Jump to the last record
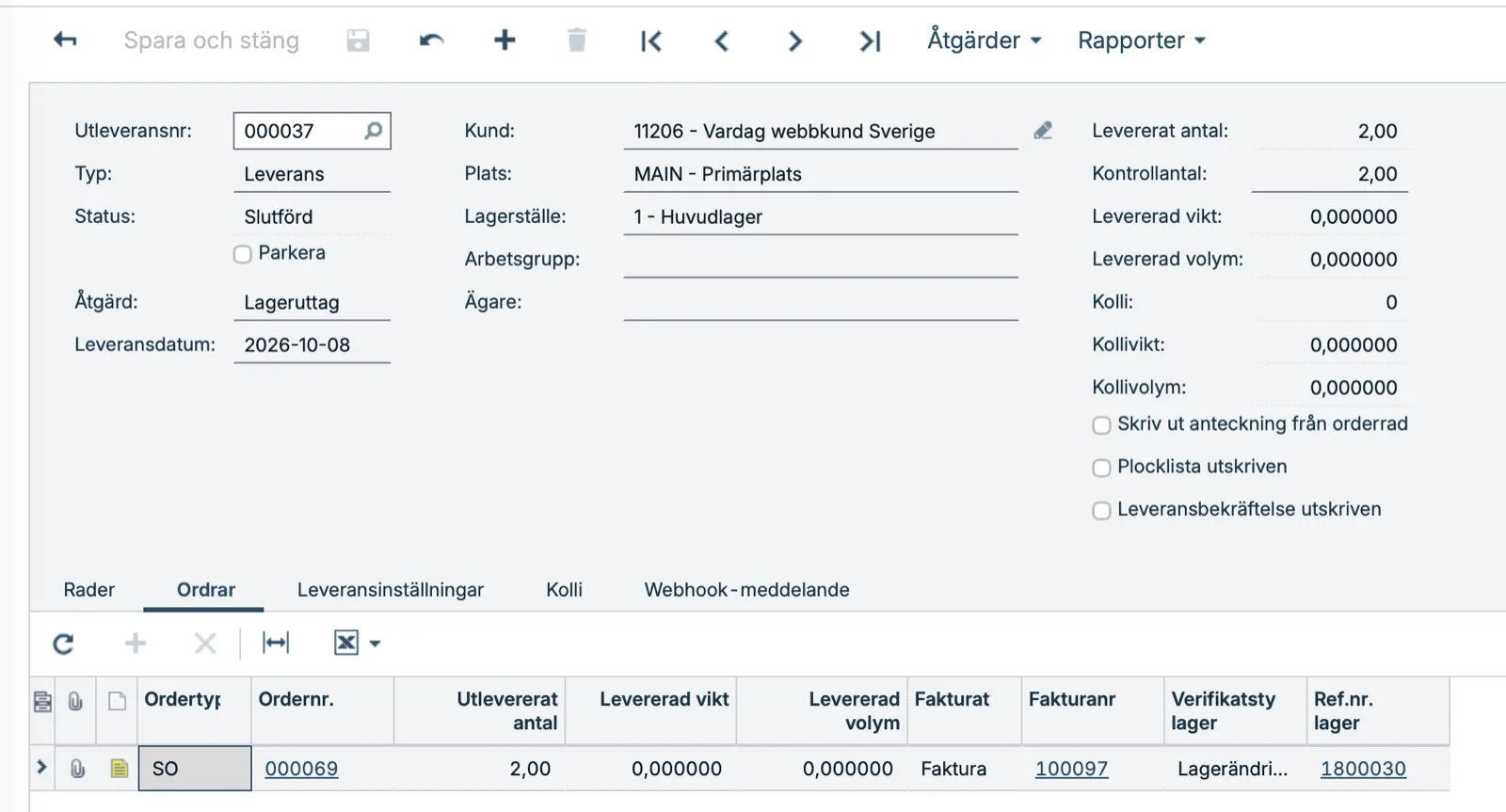This screenshot has height=812, width=1506. [870, 40]
